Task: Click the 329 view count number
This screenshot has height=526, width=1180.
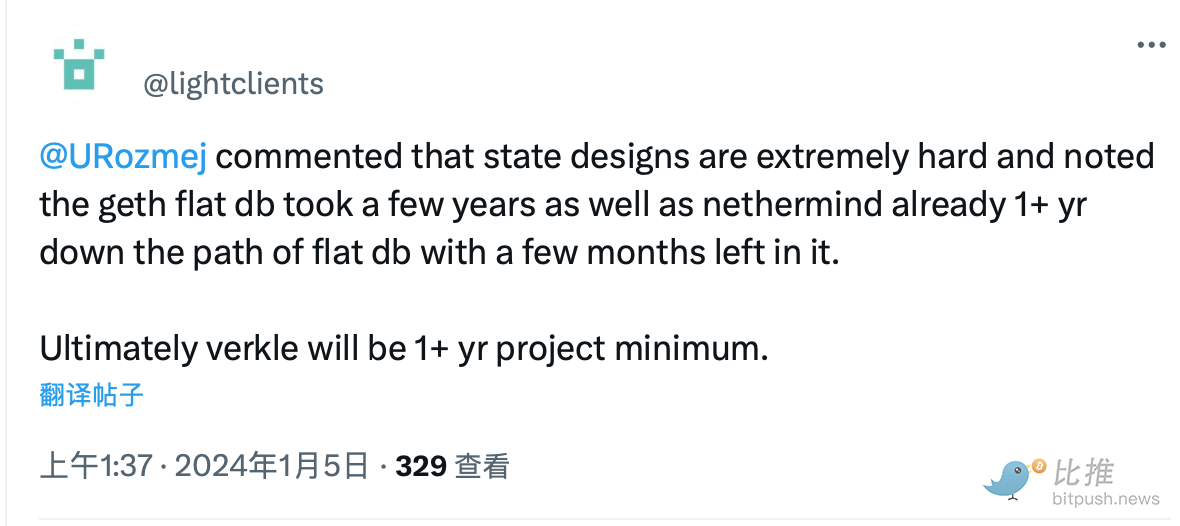Action: 421,466
